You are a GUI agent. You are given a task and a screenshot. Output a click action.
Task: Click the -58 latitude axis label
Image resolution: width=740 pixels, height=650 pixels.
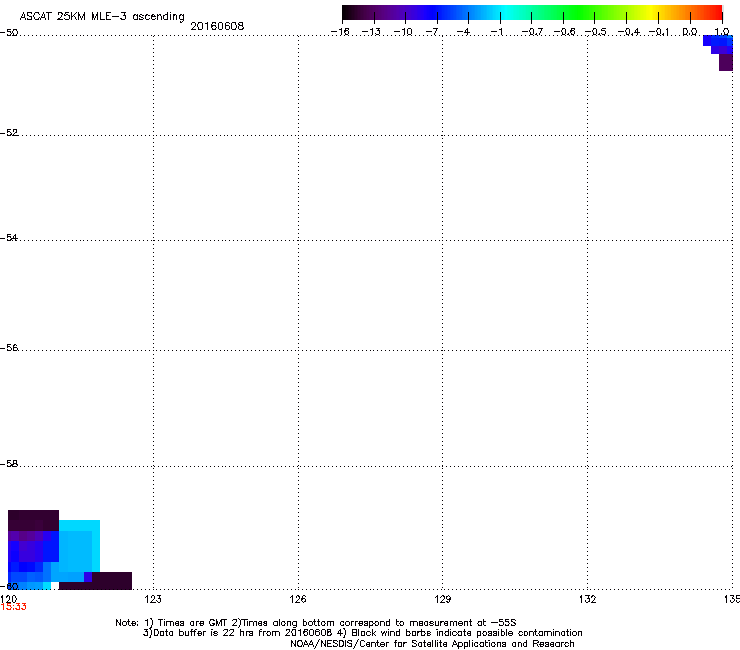coord(9,464)
